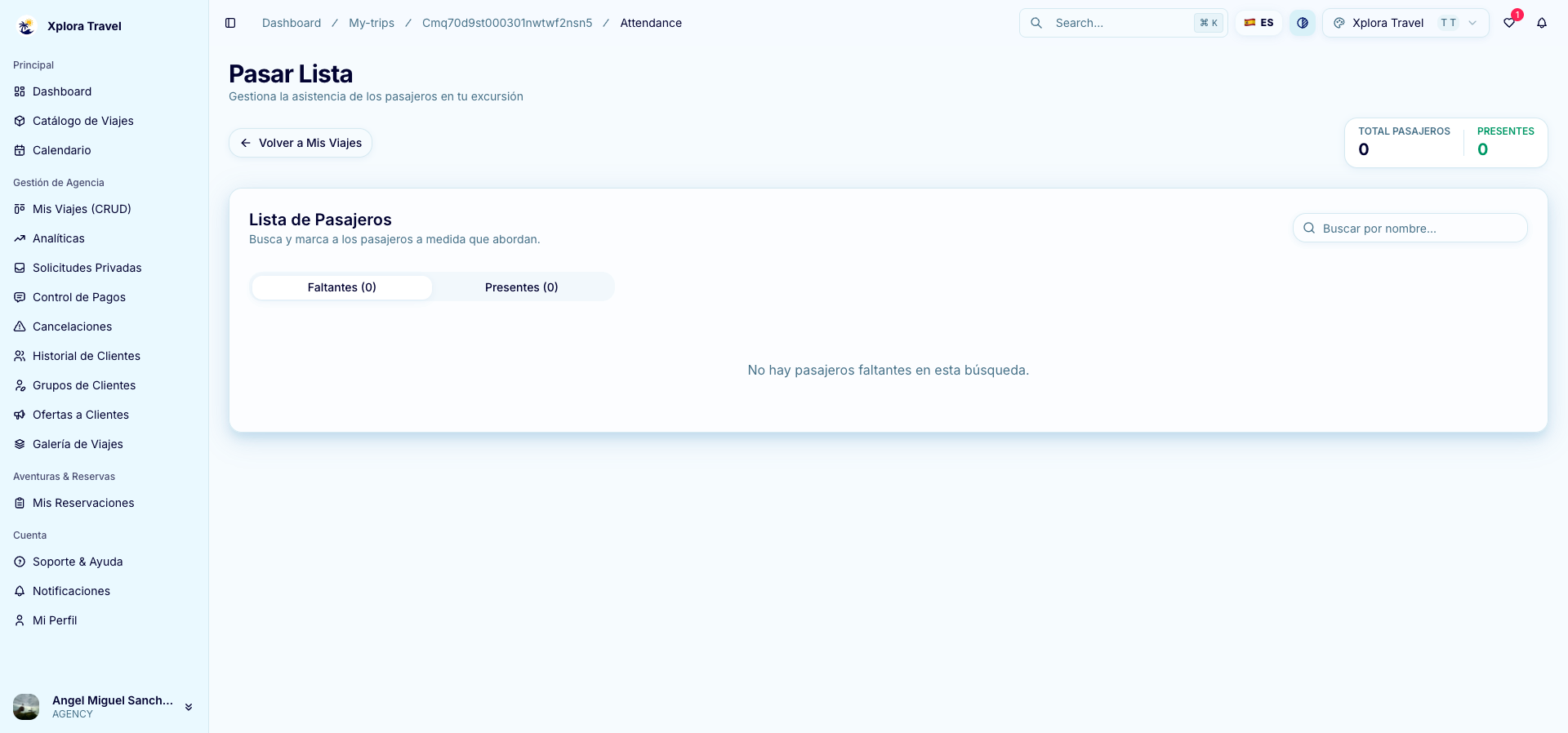Click the Analíticas trend icon

tap(20, 238)
